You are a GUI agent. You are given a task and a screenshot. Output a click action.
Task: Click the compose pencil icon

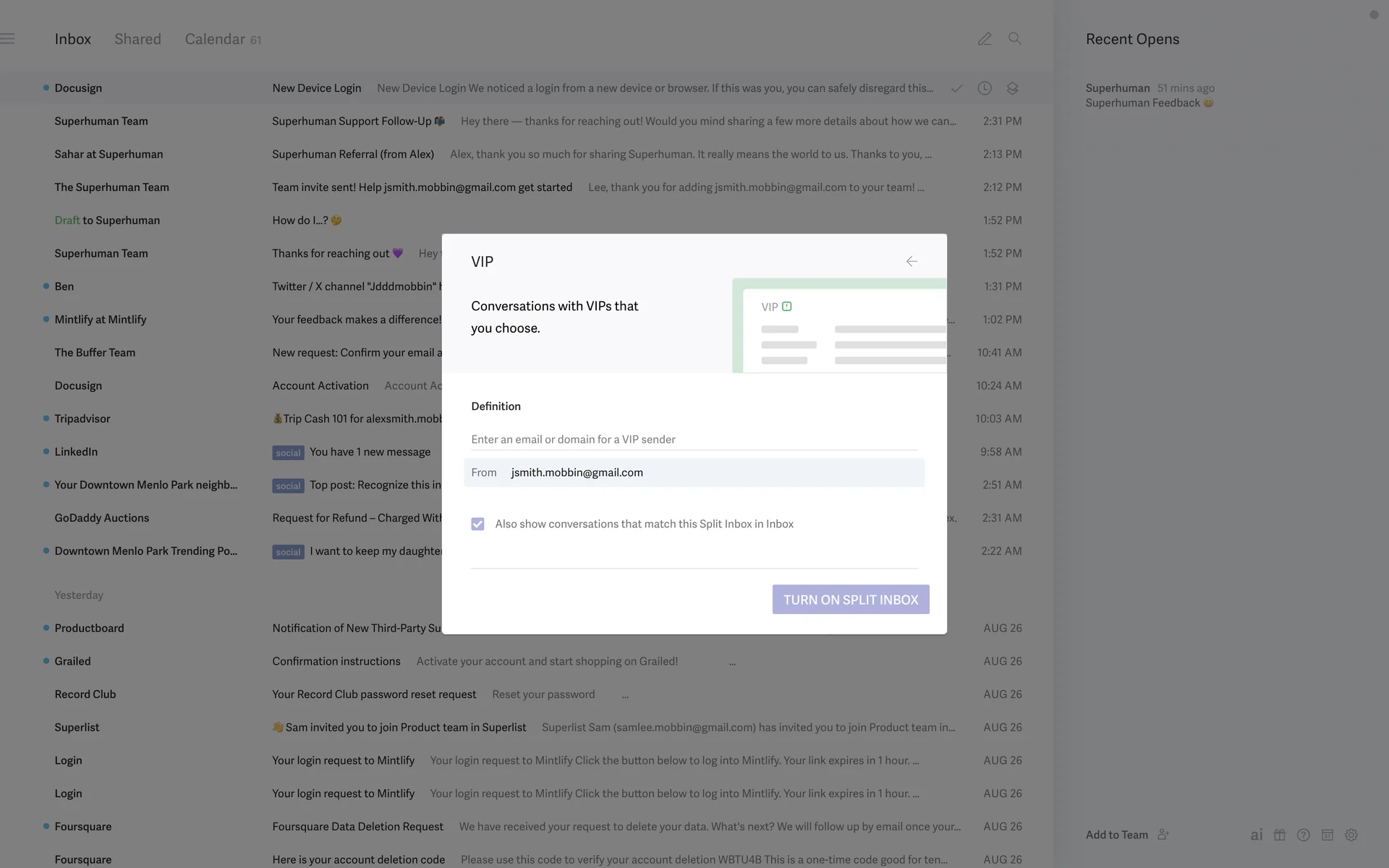point(985,39)
